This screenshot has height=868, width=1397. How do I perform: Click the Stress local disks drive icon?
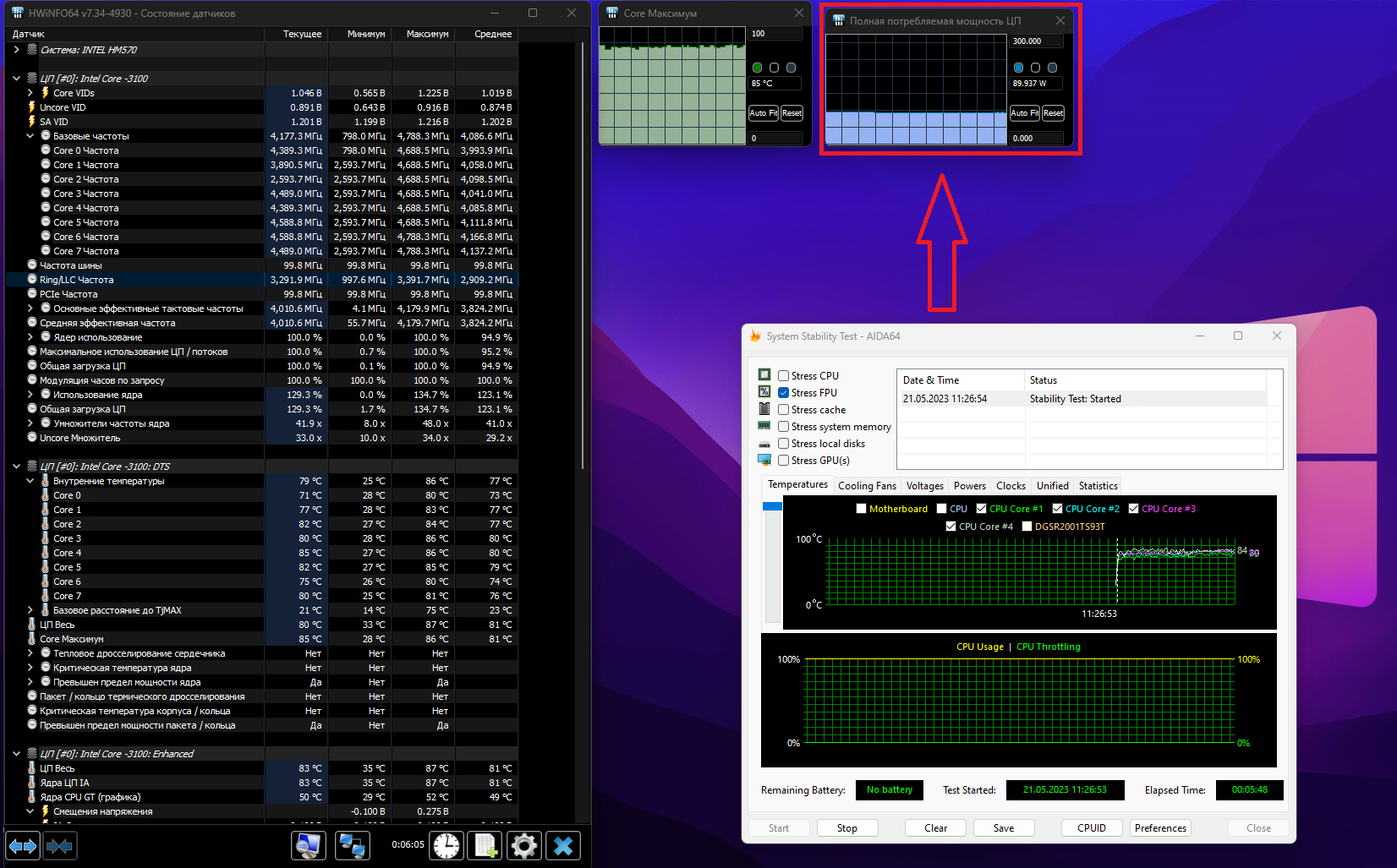pyautogui.click(x=764, y=444)
